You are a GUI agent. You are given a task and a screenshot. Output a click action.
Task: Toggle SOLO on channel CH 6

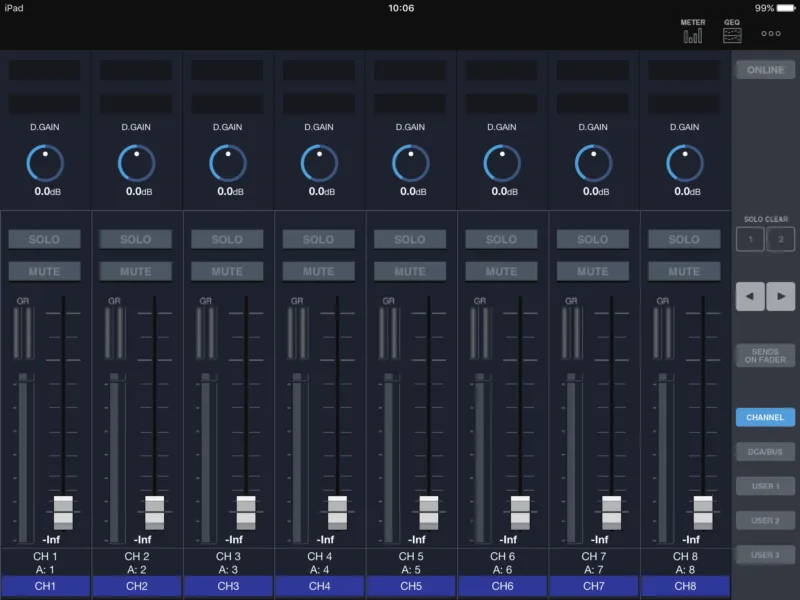click(501, 239)
